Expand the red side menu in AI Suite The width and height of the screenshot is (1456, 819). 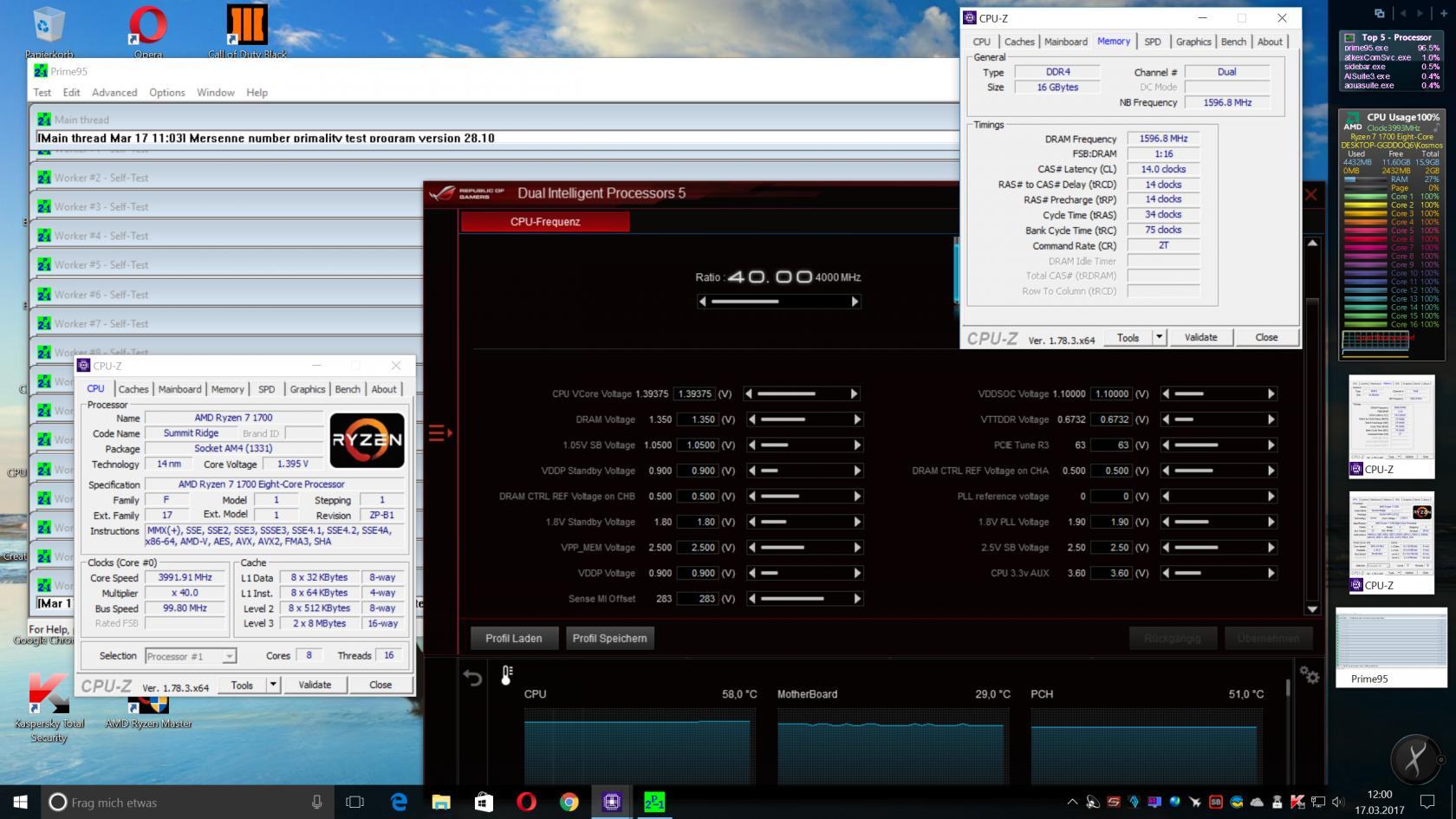coord(439,432)
